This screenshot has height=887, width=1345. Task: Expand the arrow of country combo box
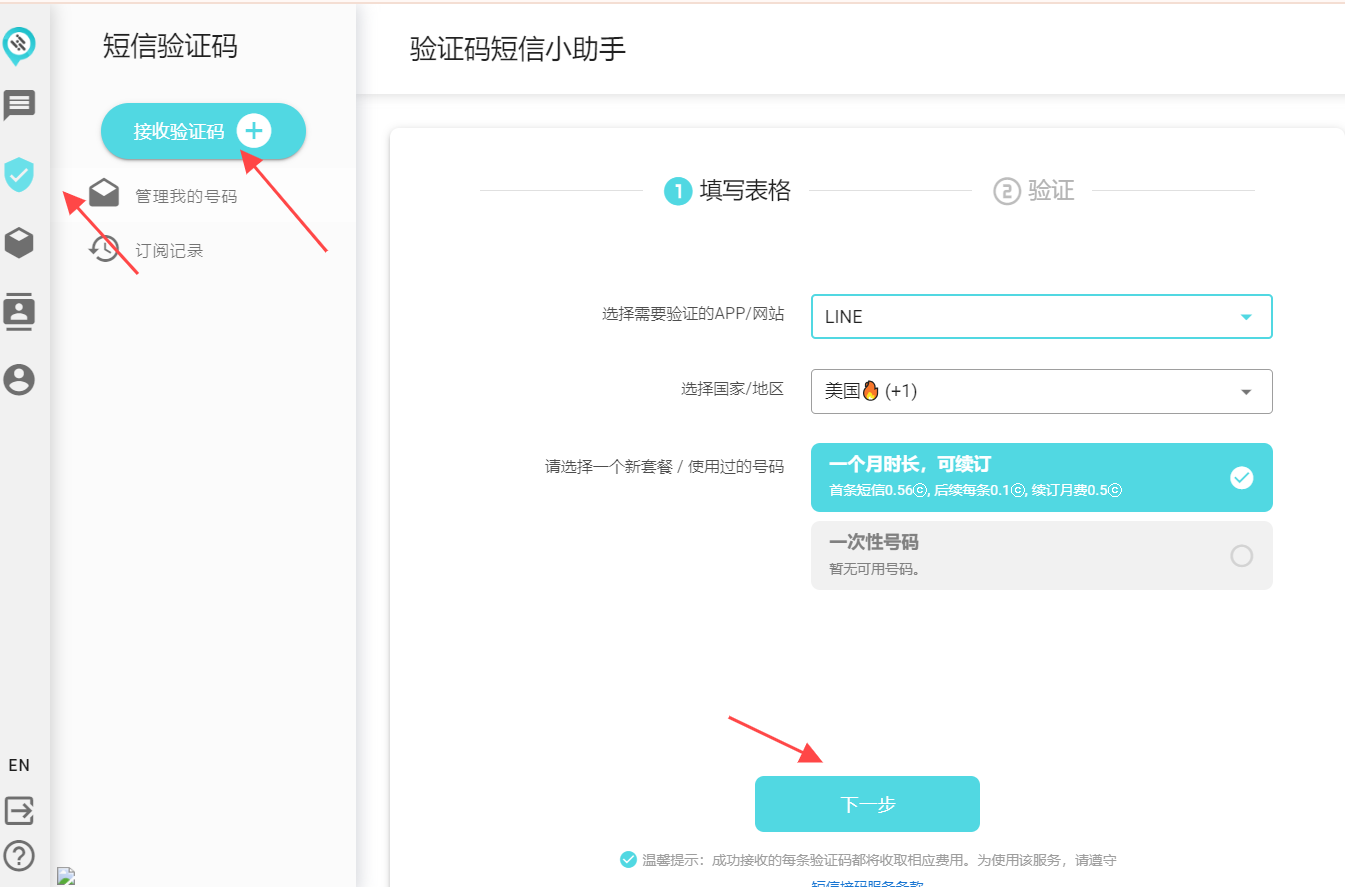pyautogui.click(x=1246, y=392)
